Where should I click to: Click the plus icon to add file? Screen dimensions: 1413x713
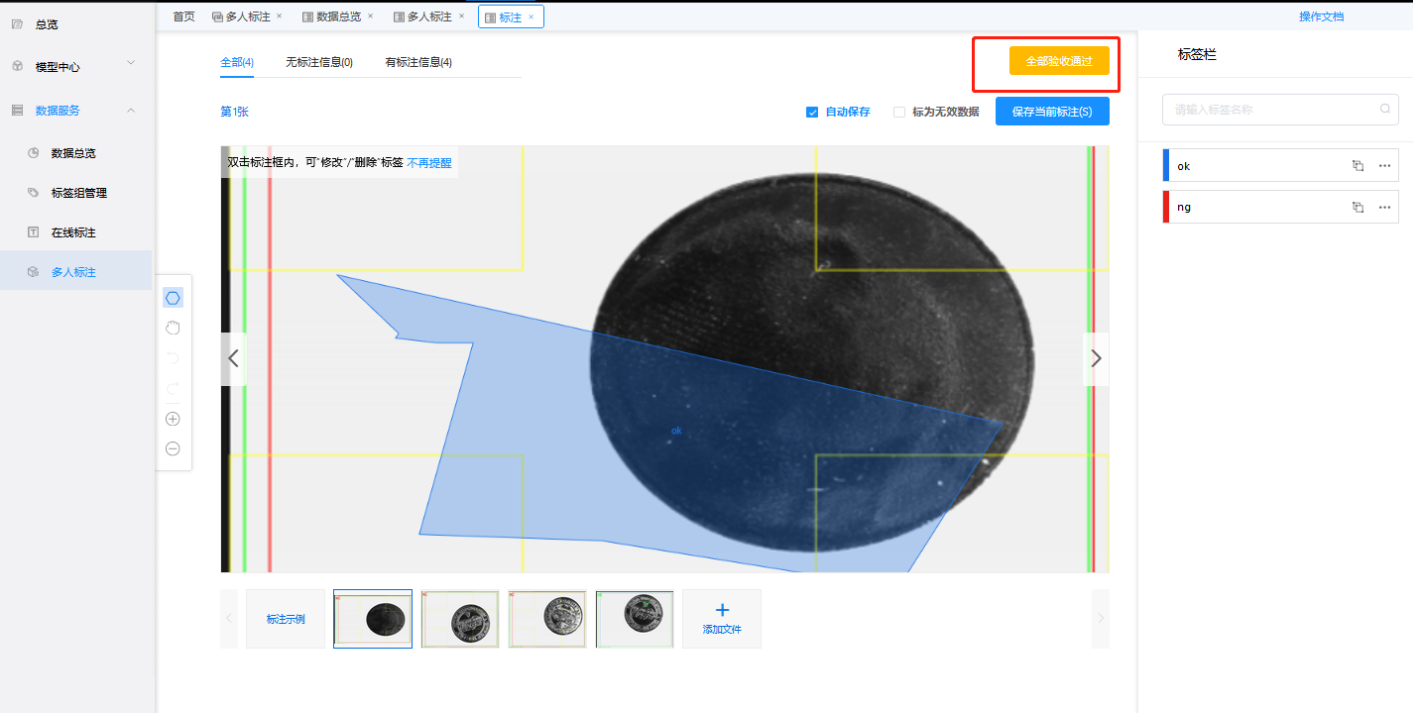pos(723,610)
